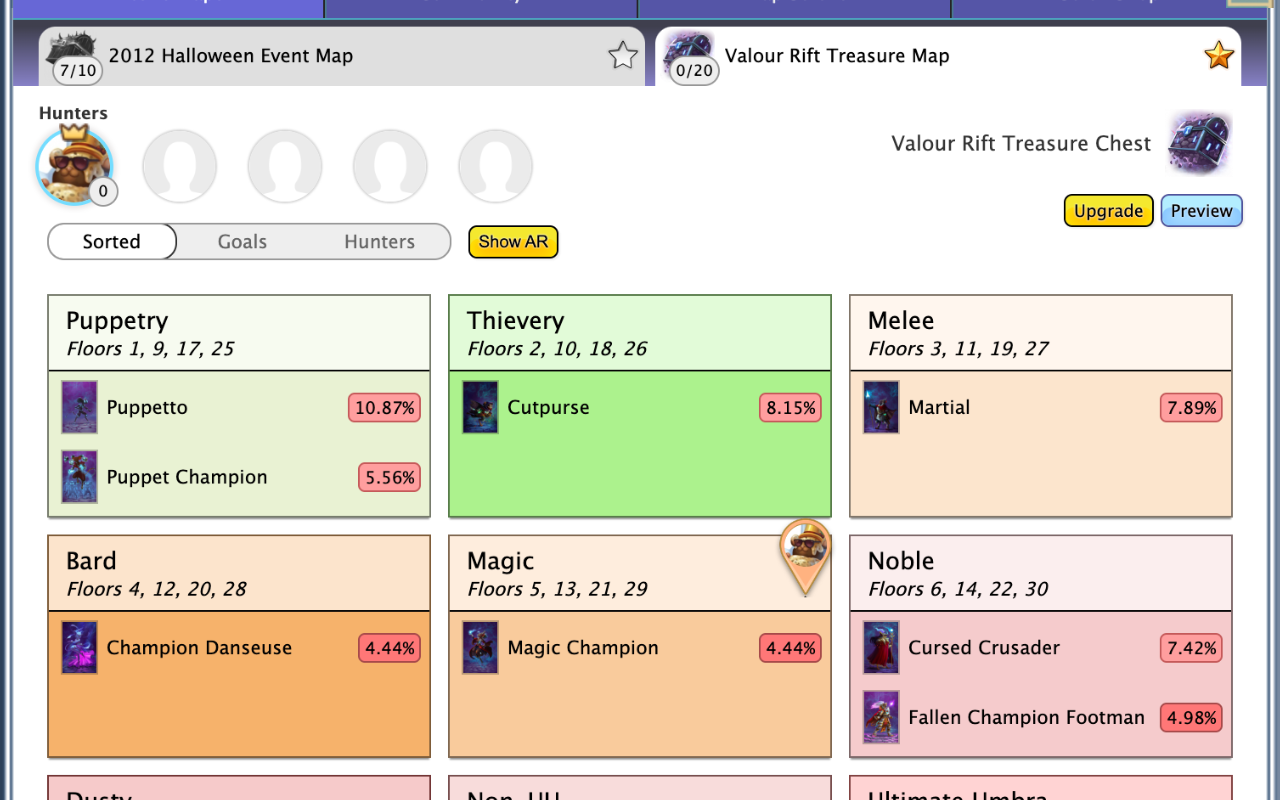Click Puppet Champion's 5.56% rate badge
Image resolution: width=1280 pixels, height=800 pixels.
389,478
